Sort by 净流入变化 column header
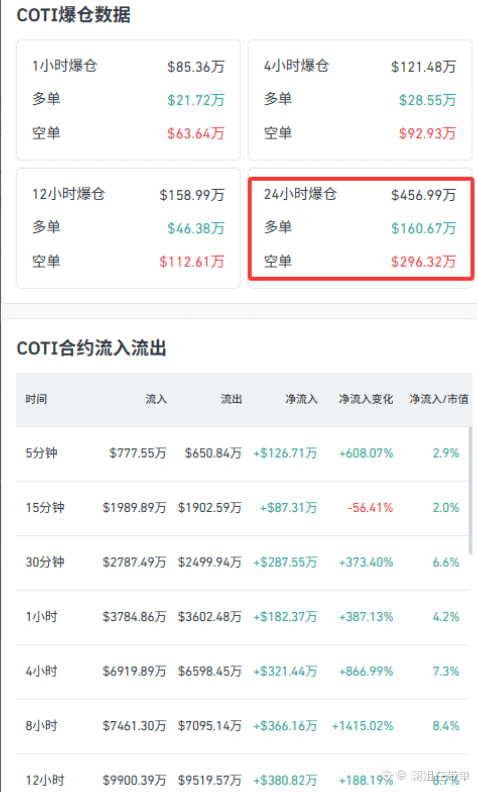This screenshot has width=477, height=792. click(366, 399)
